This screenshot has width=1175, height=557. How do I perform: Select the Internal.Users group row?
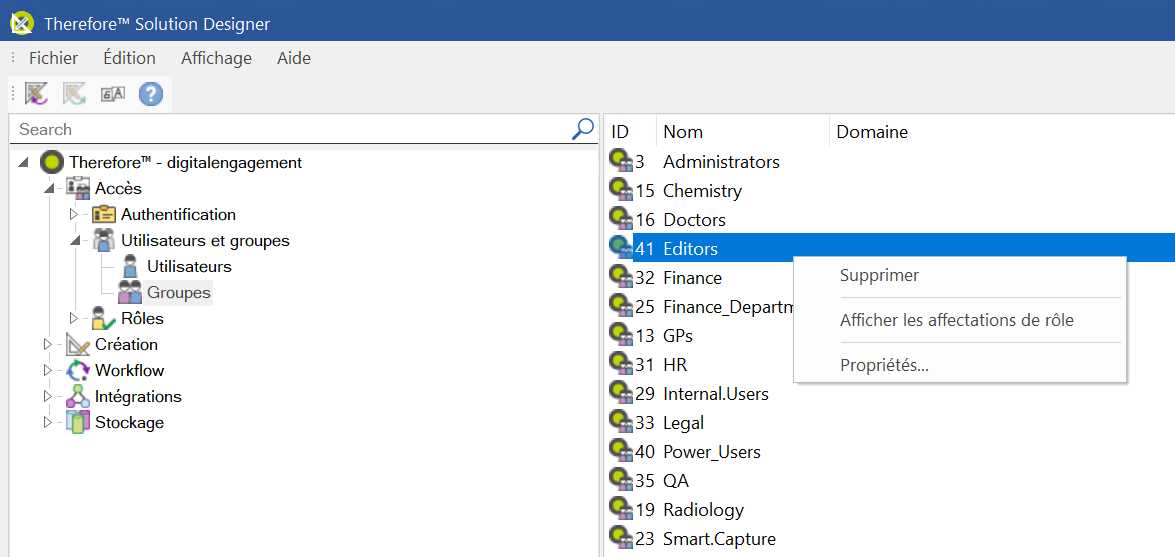pyautogui.click(x=716, y=393)
